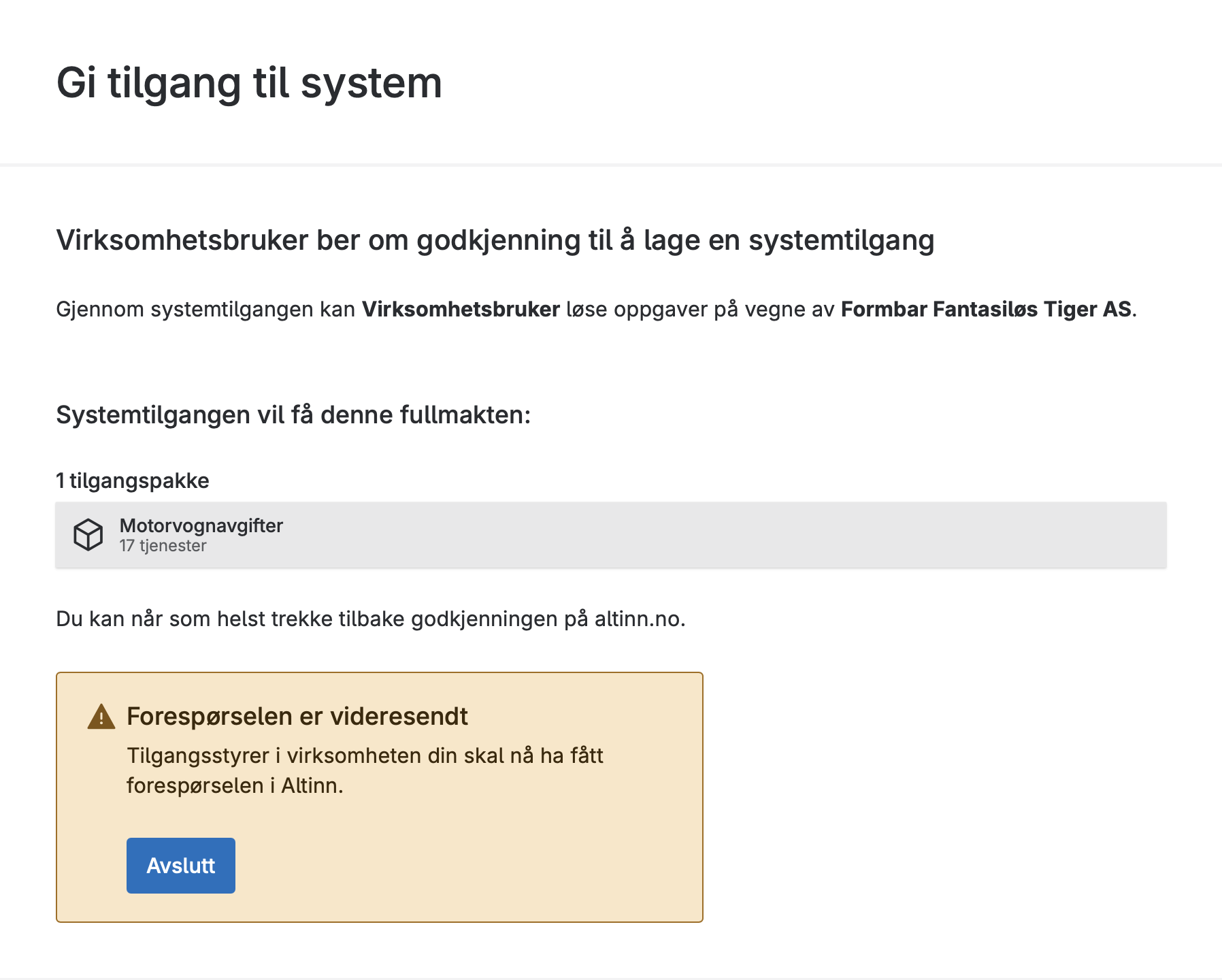Click bold "Virksomhetsbruker" in the description paragraph

pos(461,309)
